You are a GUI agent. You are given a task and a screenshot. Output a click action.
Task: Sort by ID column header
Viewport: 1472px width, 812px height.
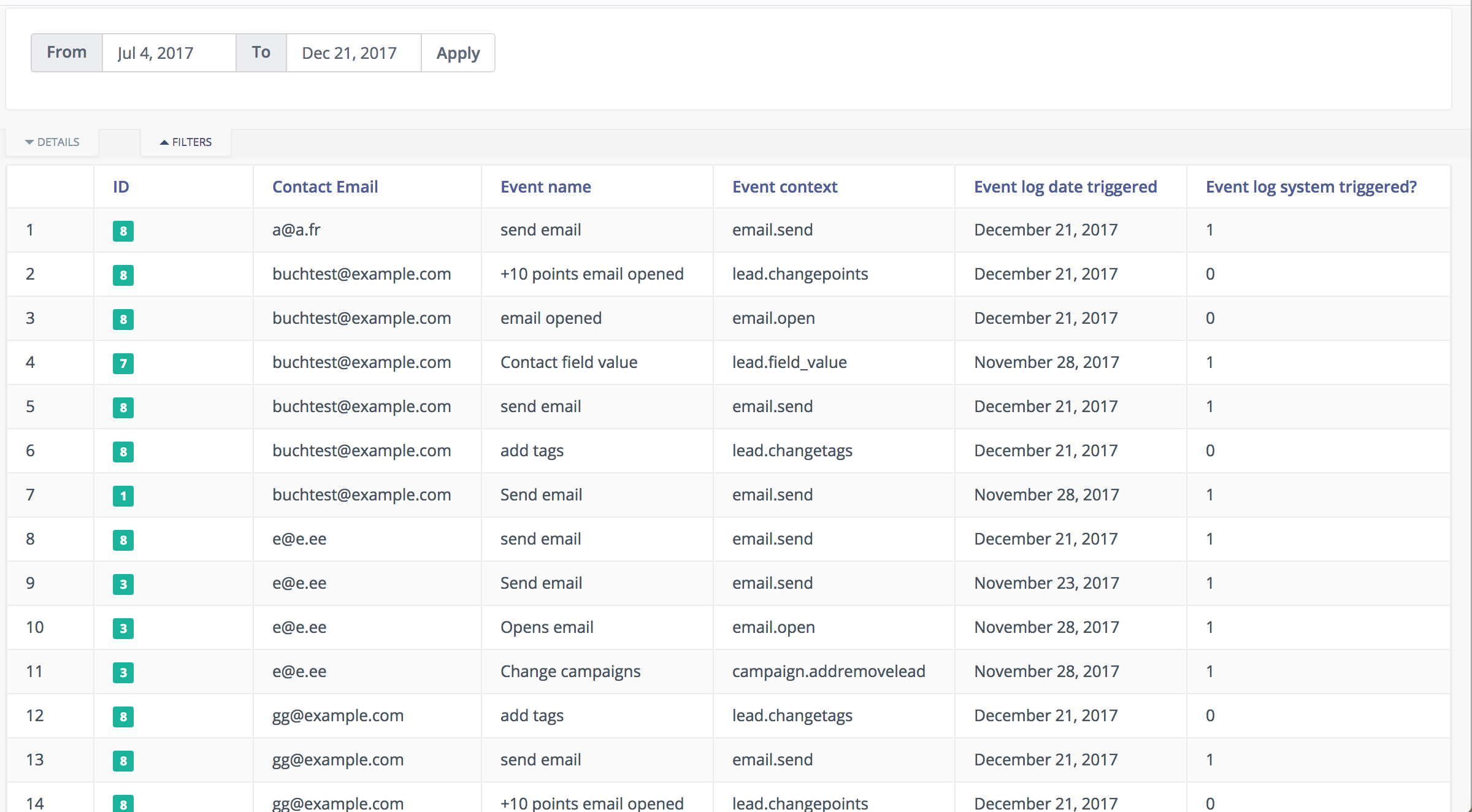121,186
